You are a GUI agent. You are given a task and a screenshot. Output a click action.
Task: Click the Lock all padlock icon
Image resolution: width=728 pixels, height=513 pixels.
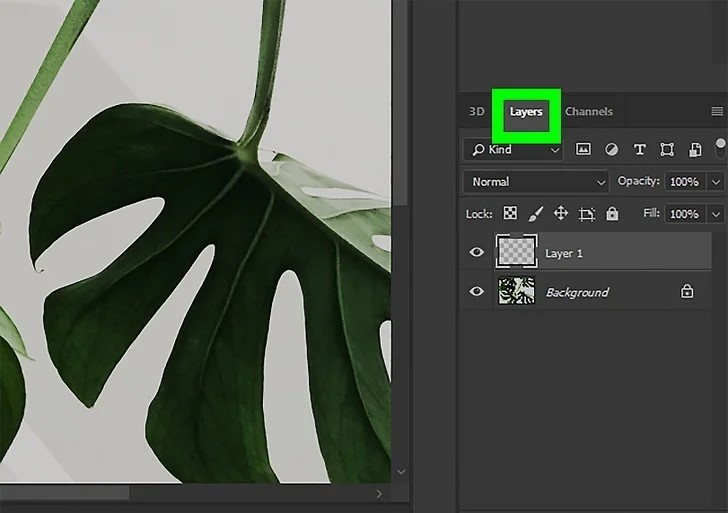point(612,214)
